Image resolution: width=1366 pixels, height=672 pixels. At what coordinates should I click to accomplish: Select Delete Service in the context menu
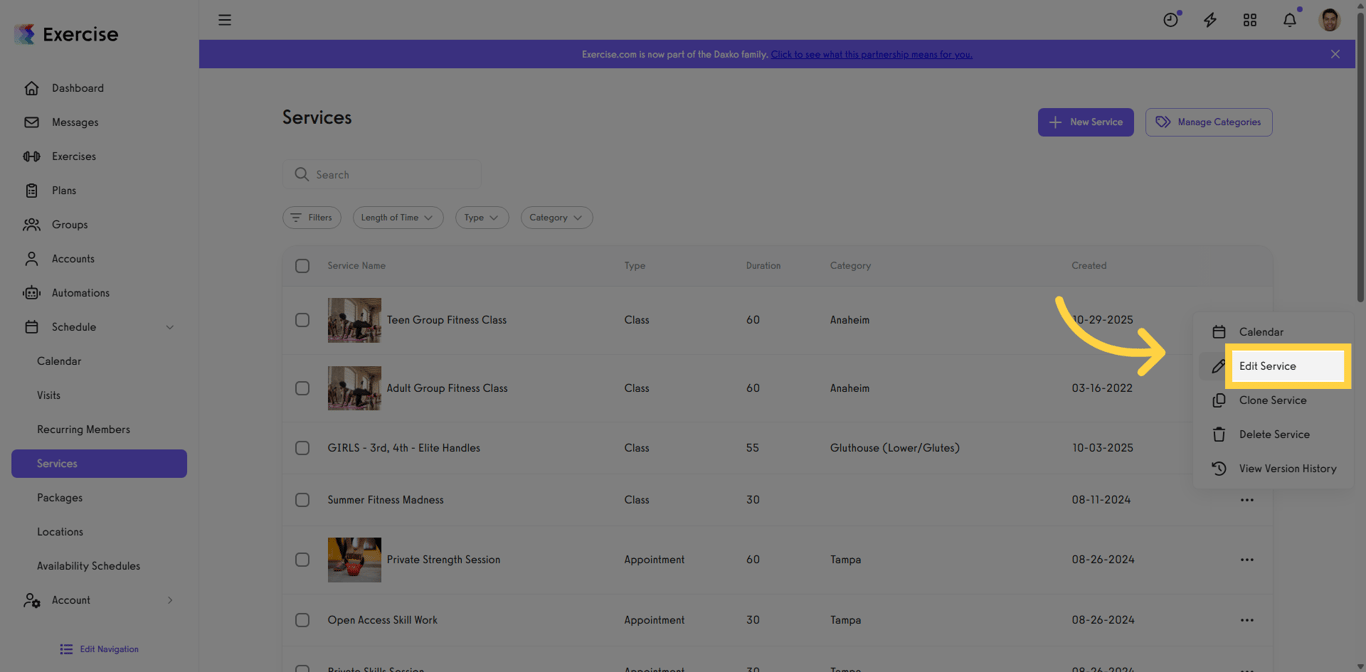pos(1274,434)
